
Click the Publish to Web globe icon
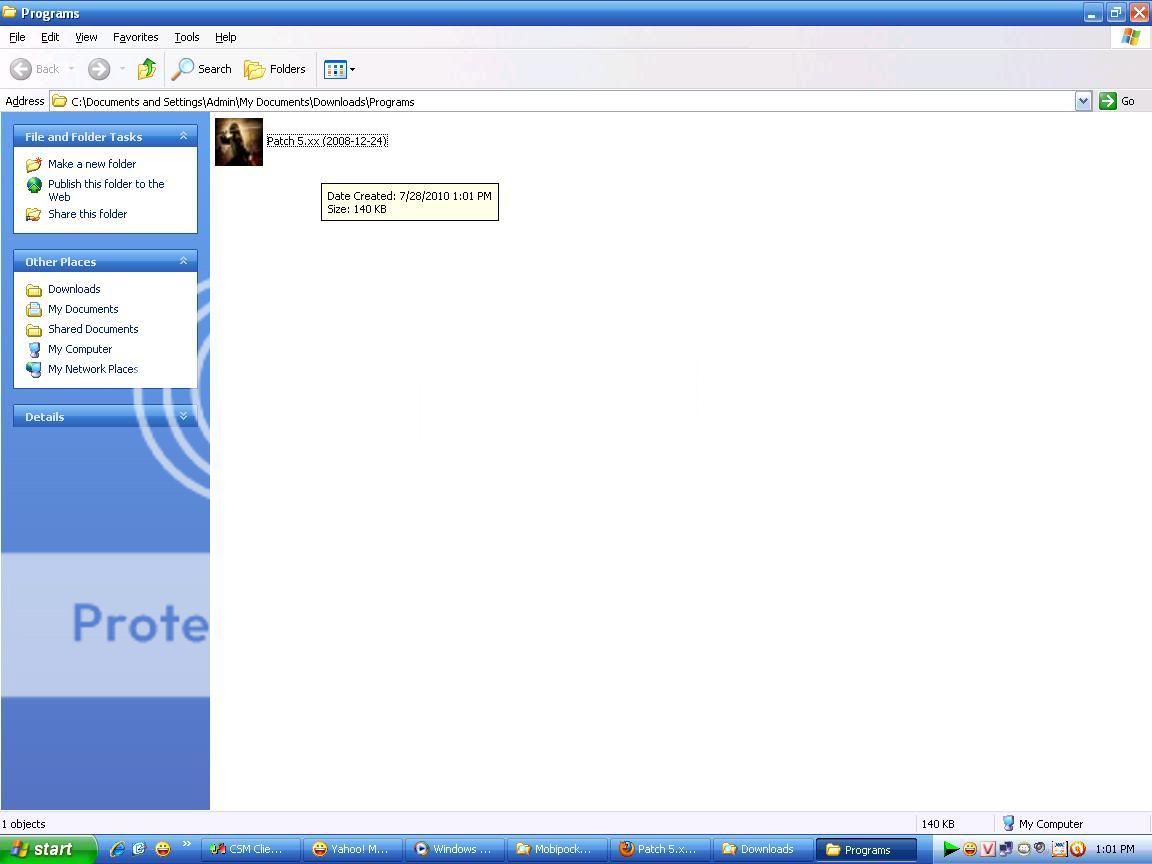pos(34,184)
